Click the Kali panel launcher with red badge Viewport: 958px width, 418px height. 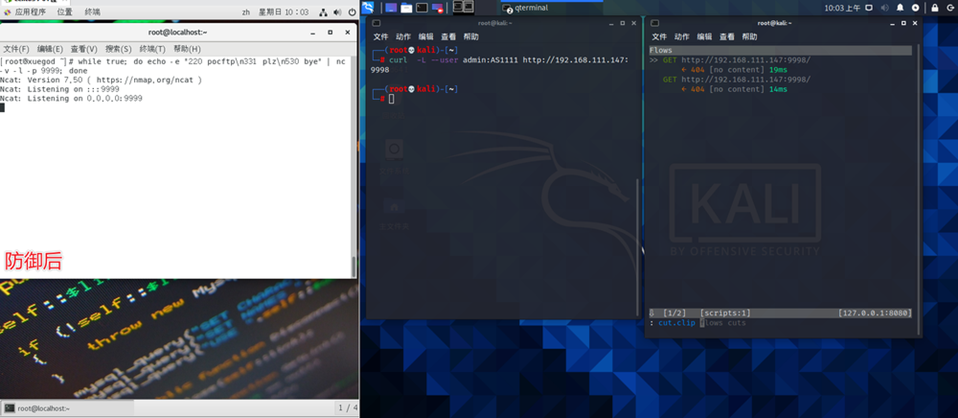click(437, 8)
